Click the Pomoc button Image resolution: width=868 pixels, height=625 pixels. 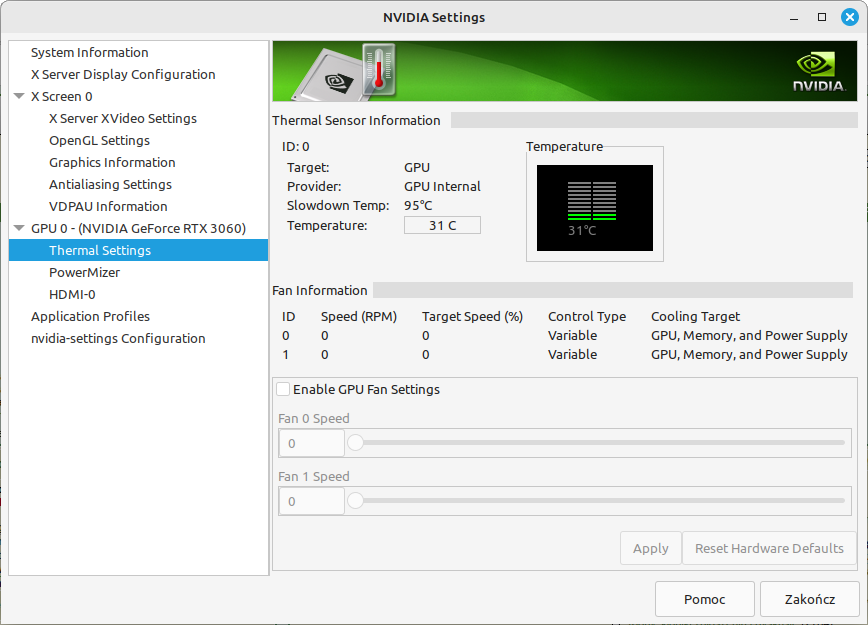[x=704, y=598]
